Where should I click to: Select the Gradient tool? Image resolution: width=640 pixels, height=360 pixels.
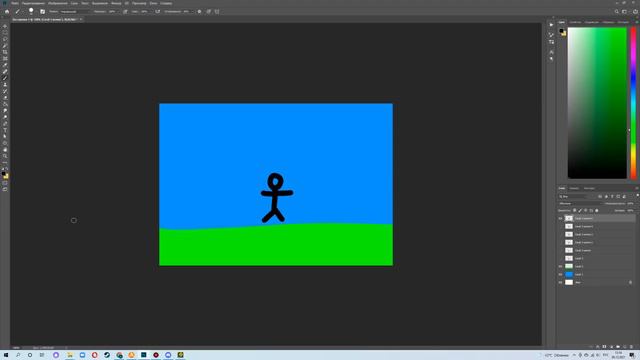tap(5, 104)
